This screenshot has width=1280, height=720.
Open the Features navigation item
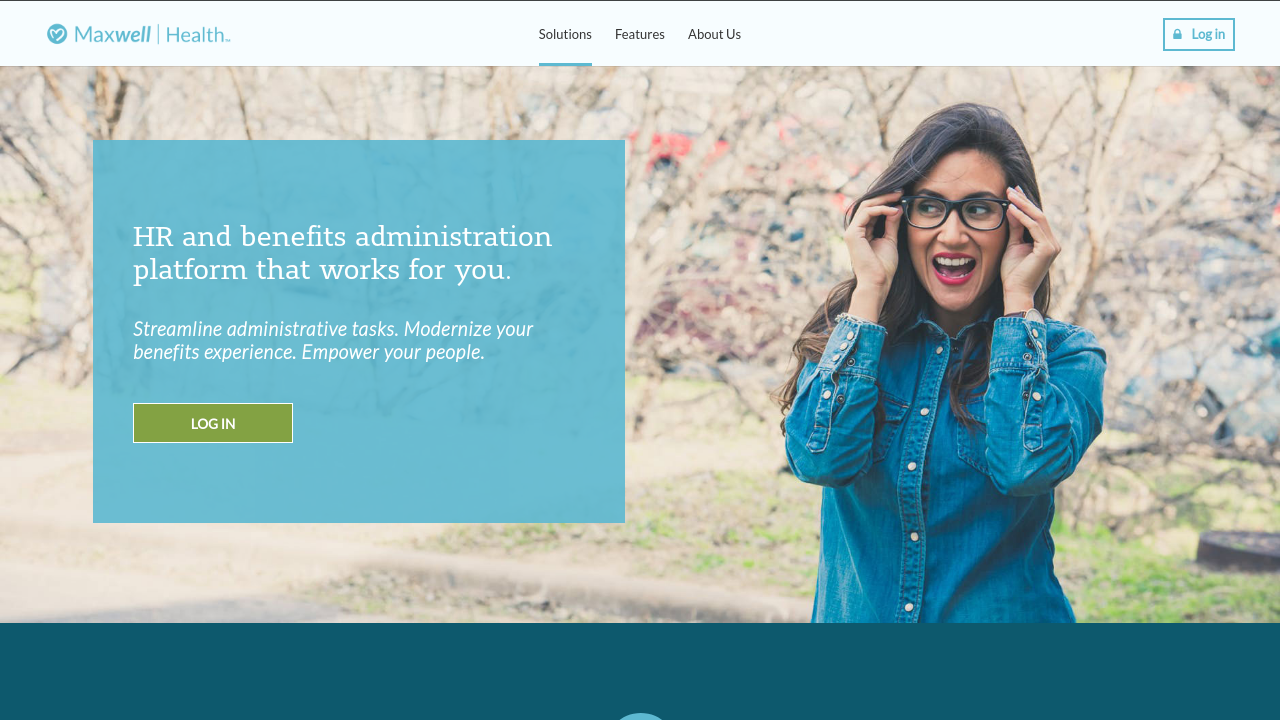(640, 34)
